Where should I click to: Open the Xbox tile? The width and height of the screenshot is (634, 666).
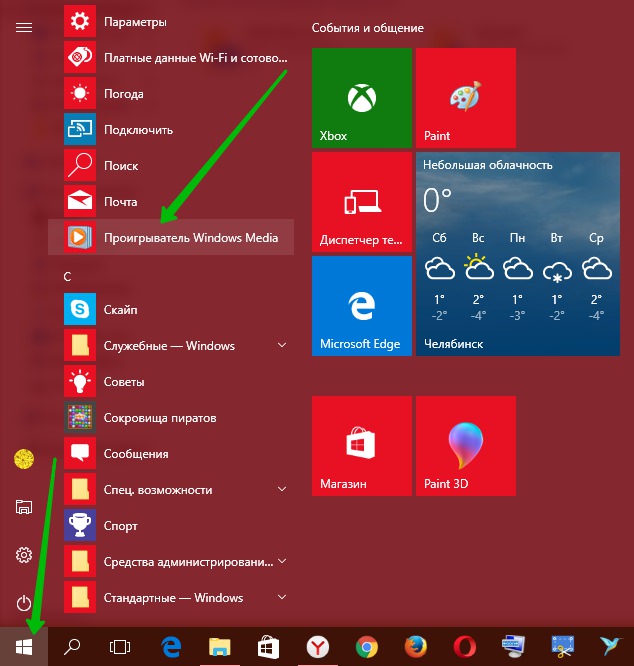click(362, 98)
